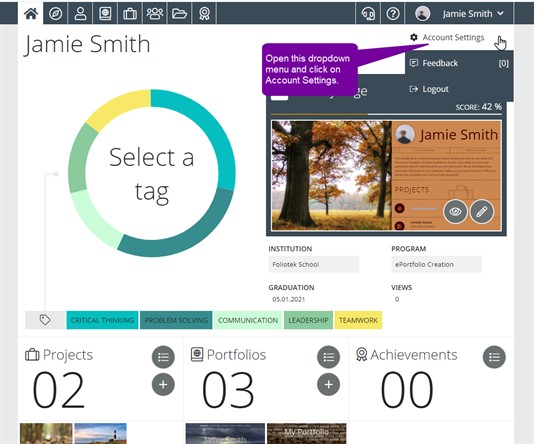Viewport: 534px width, 444px height.
Task: Open the compass Explore icon
Action: point(56,14)
